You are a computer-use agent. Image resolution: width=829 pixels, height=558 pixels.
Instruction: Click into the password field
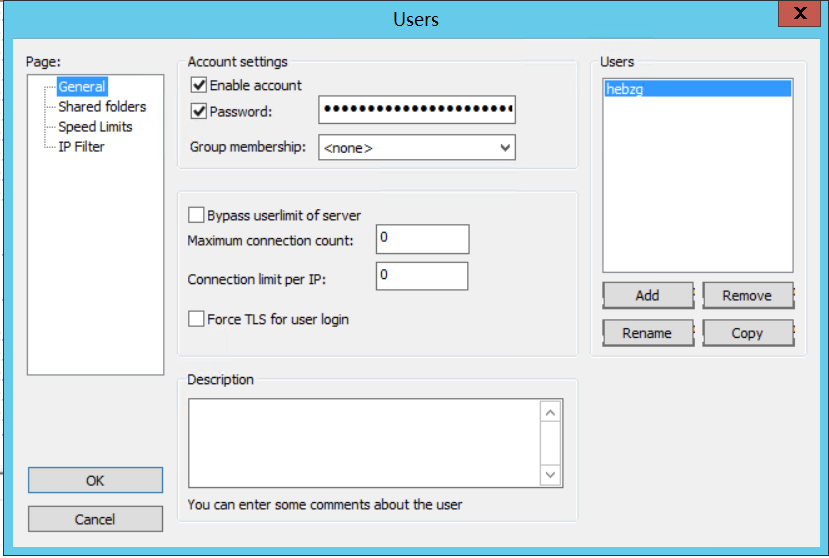pos(417,109)
